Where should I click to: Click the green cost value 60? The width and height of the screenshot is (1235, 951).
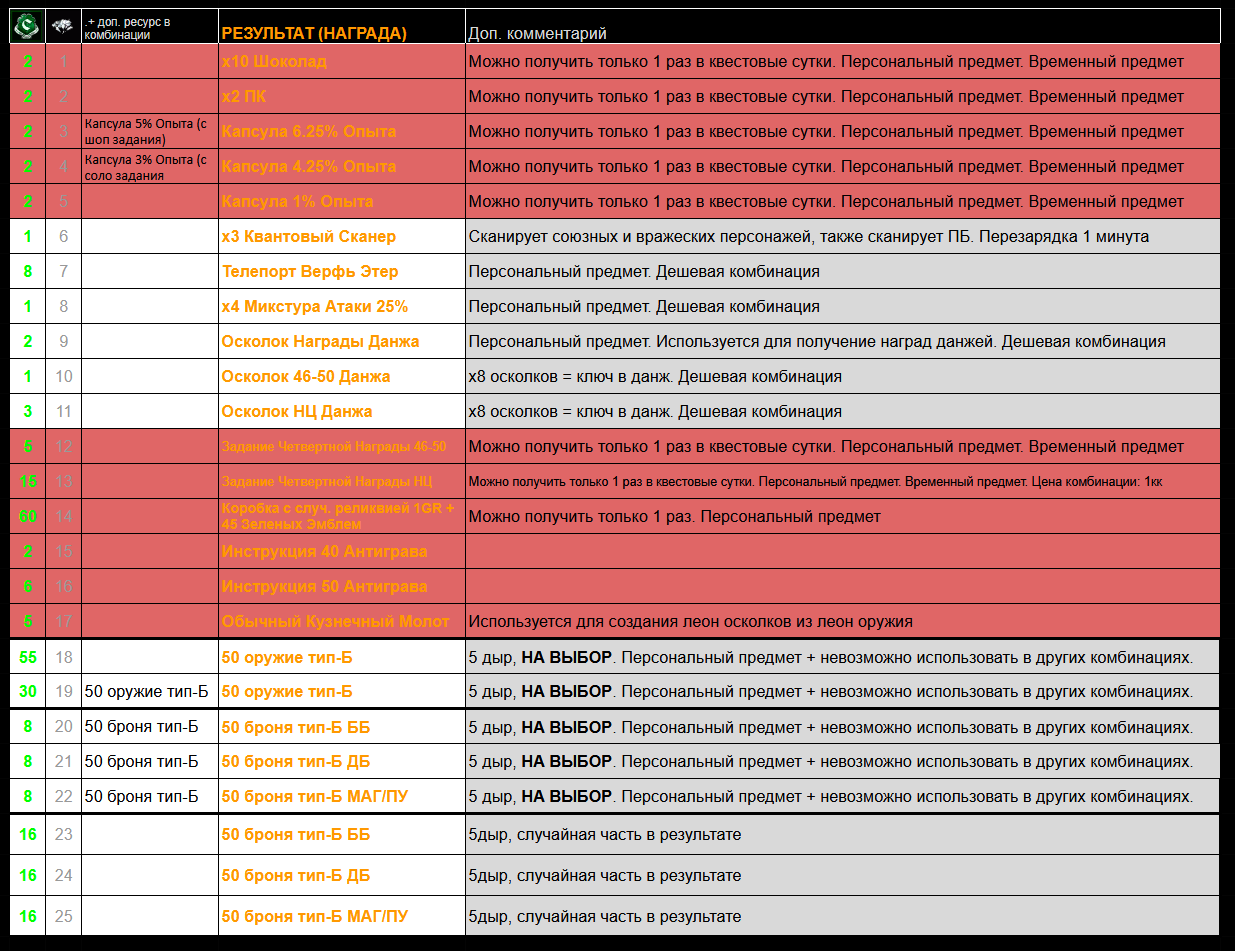(27, 517)
